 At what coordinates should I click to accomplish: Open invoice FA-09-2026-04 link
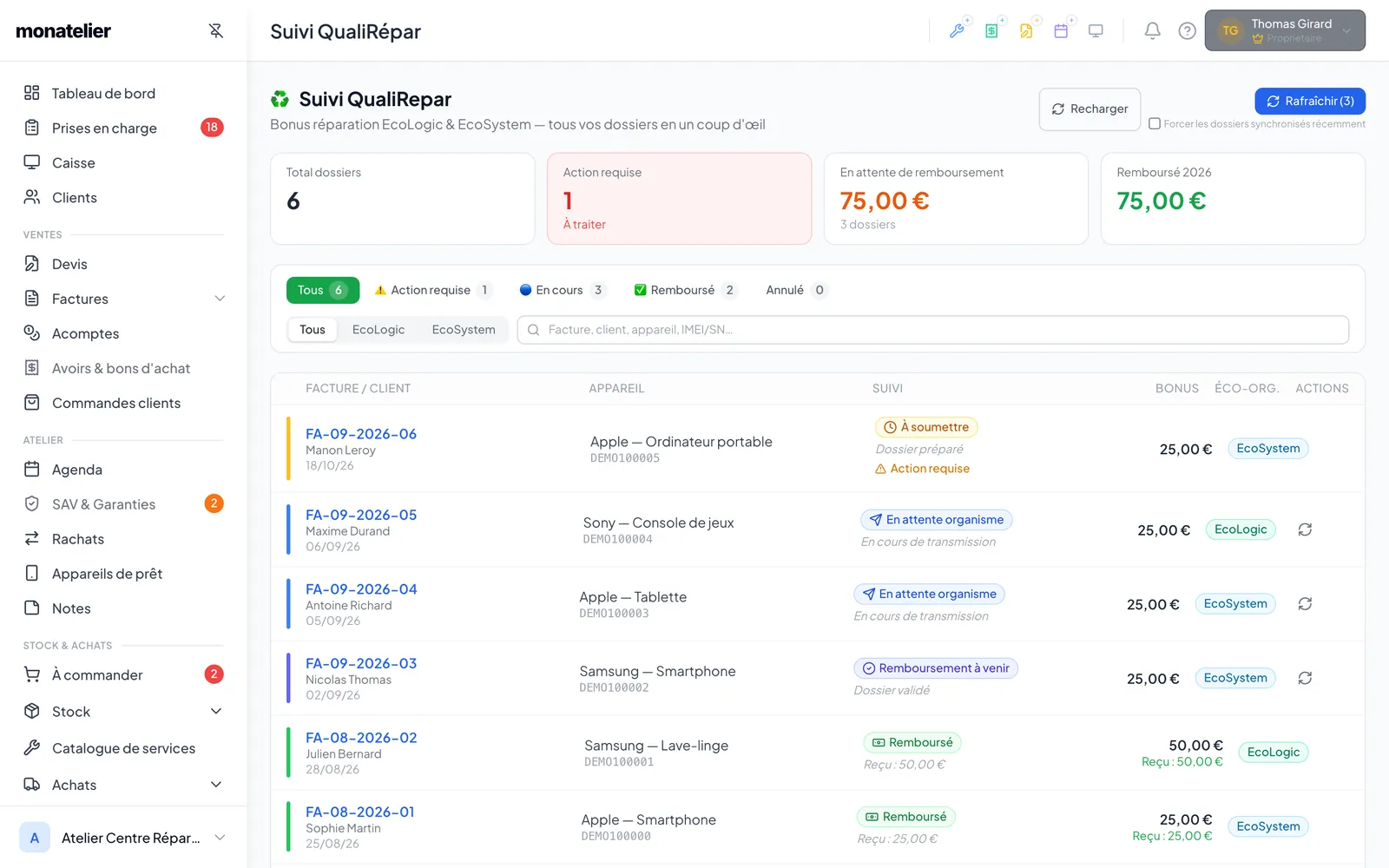(x=361, y=589)
